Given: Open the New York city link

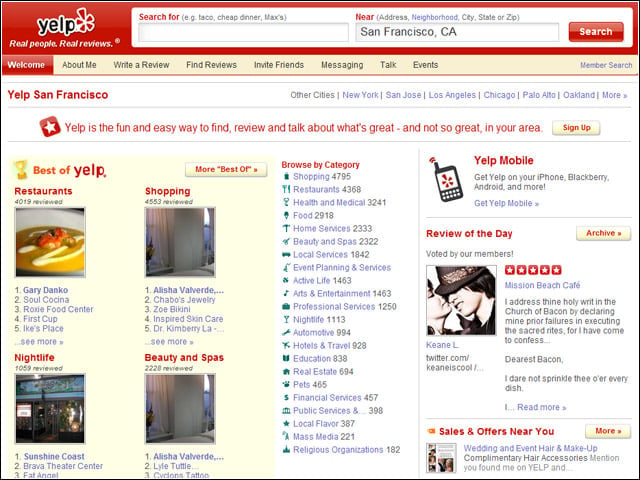Looking at the screenshot, I should (x=360, y=95).
